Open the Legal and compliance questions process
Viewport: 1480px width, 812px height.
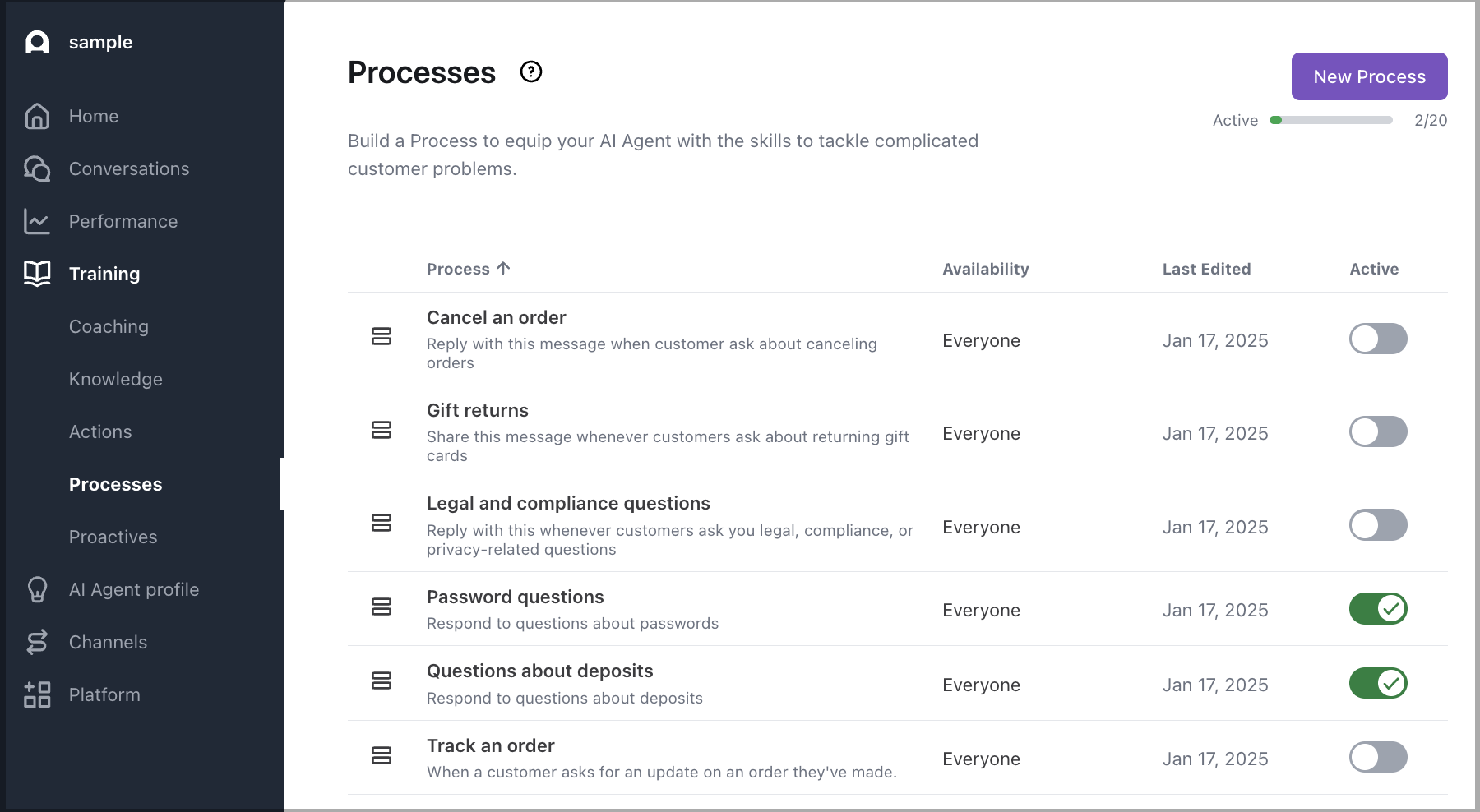pyautogui.click(x=568, y=503)
